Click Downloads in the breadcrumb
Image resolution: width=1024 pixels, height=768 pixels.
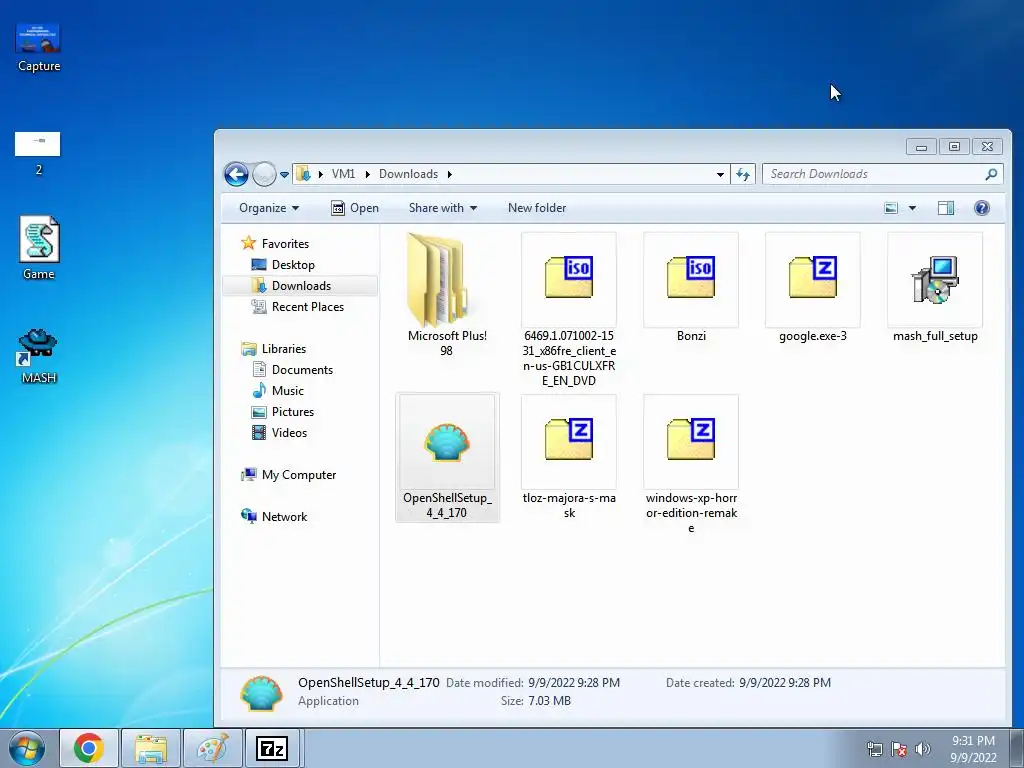pyautogui.click(x=408, y=174)
